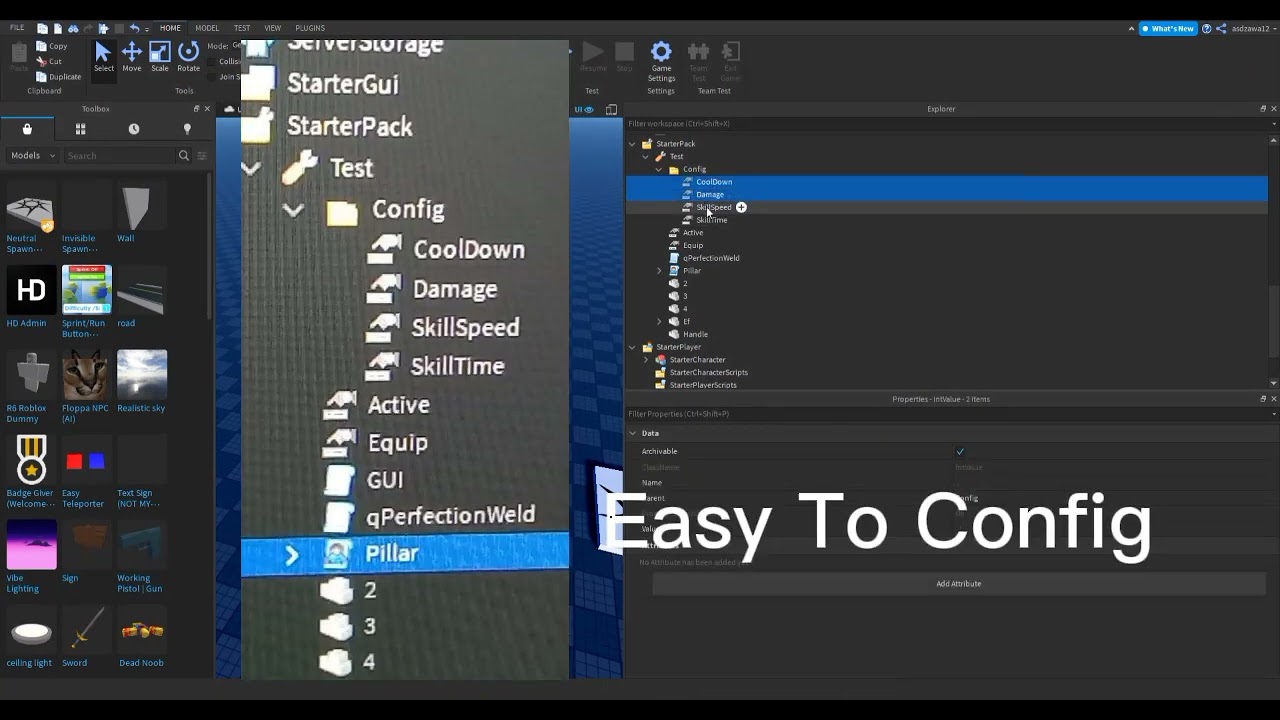
Task: Select the Equip event in Explorer
Action: (x=692, y=246)
